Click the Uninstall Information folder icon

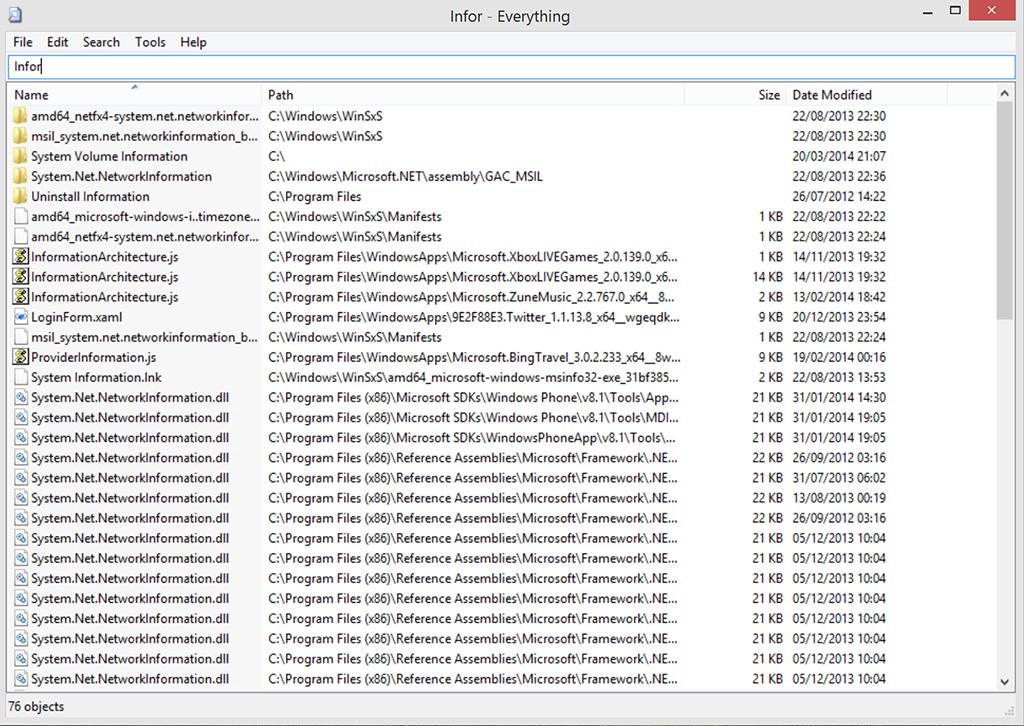coord(20,197)
